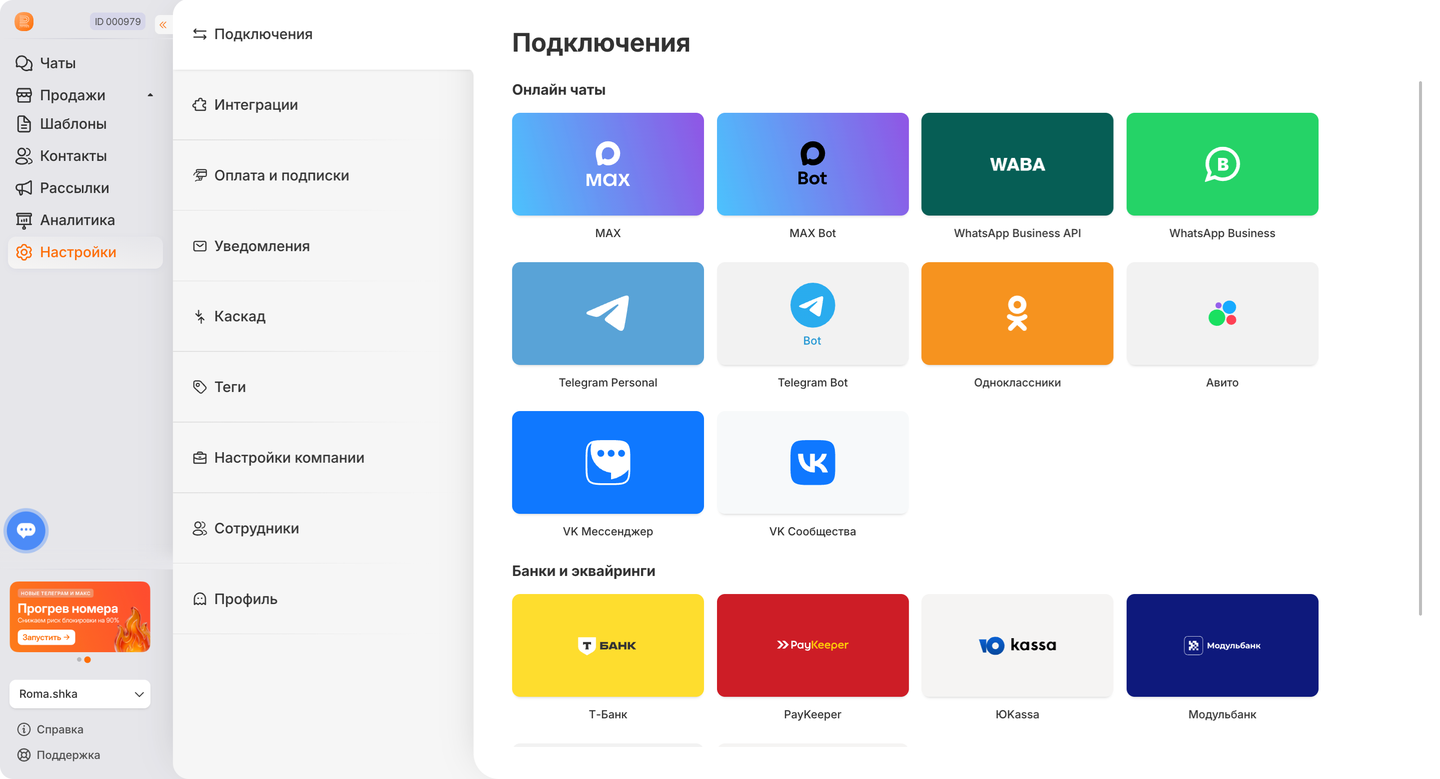Viewport: 1440px width, 779px height.
Task: Click the orange Одноклассники tile
Action: [x=1017, y=313]
